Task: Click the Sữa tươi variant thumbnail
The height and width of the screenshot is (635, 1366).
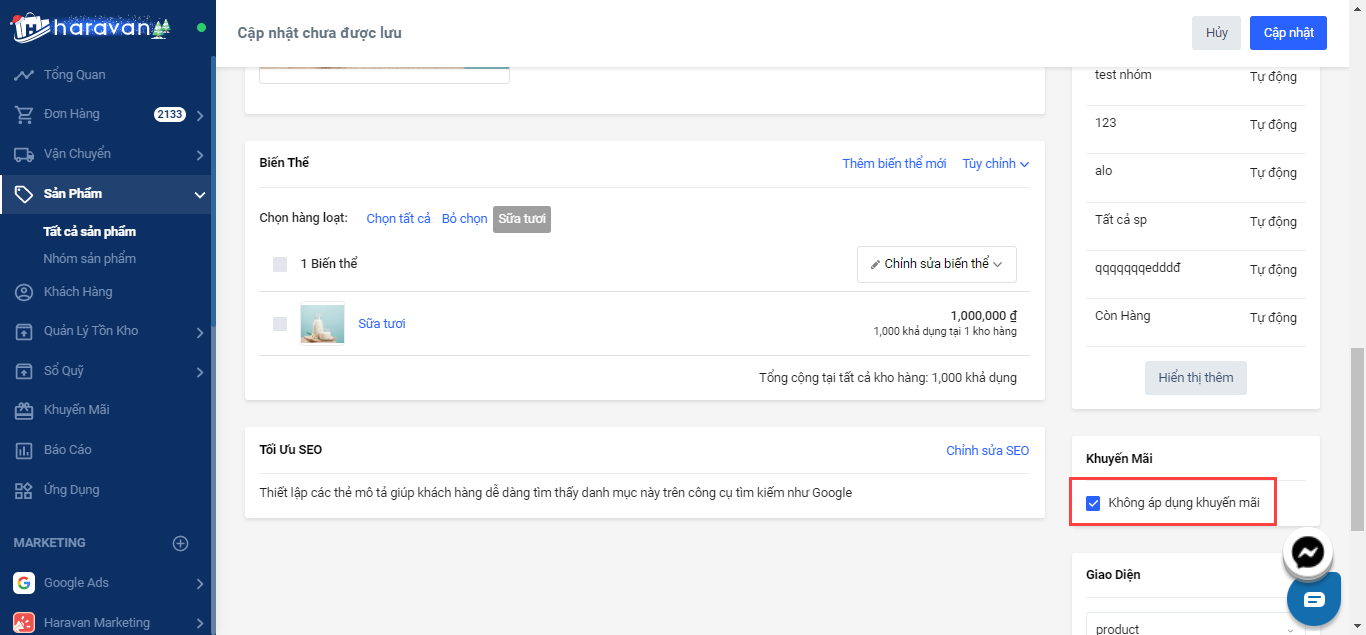Action: pyautogui.click(x=322, y=324)
